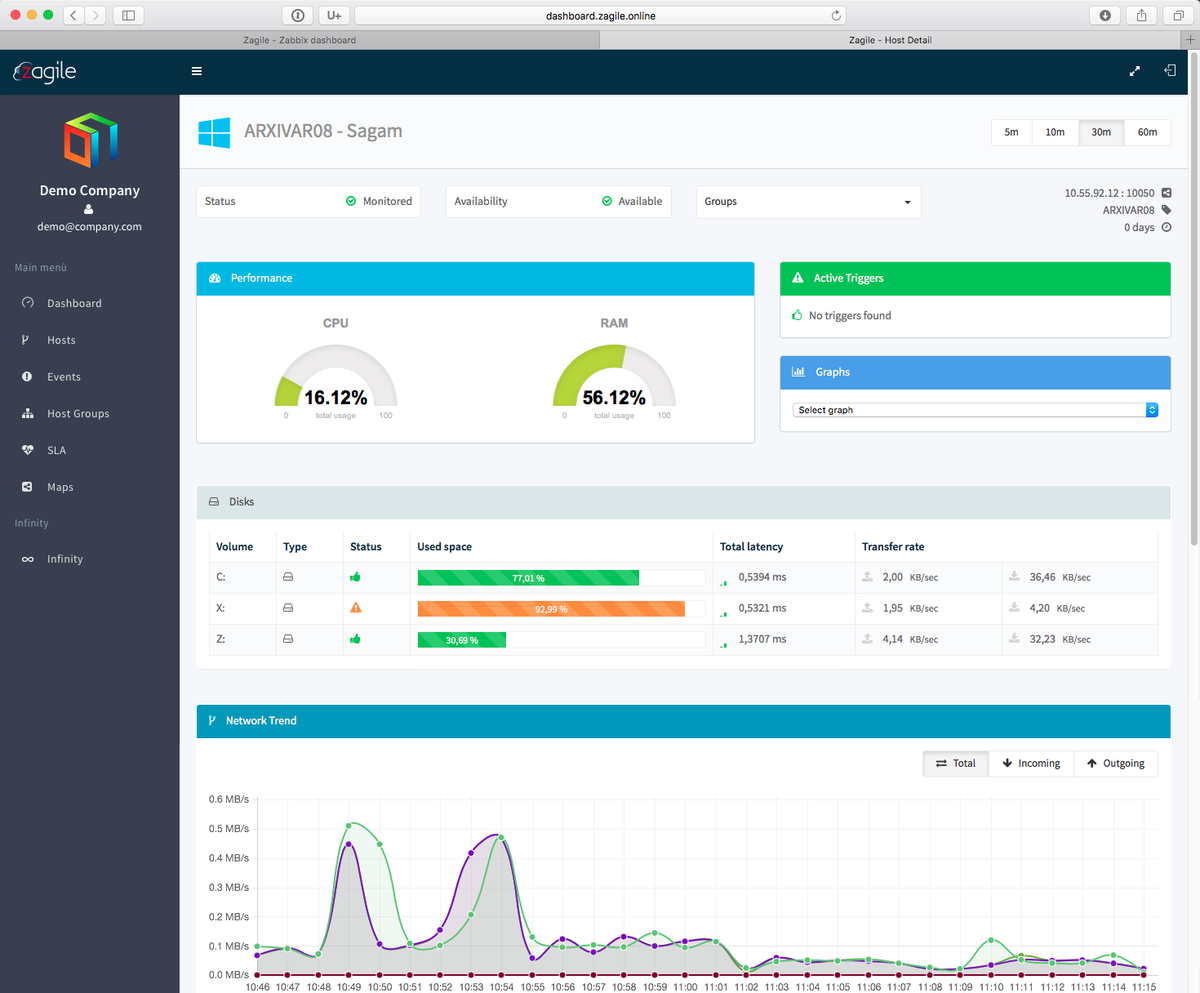This screenshot has height=993, width=1200.
Task: Set time range to 10m
Action: coord(1055,132)
